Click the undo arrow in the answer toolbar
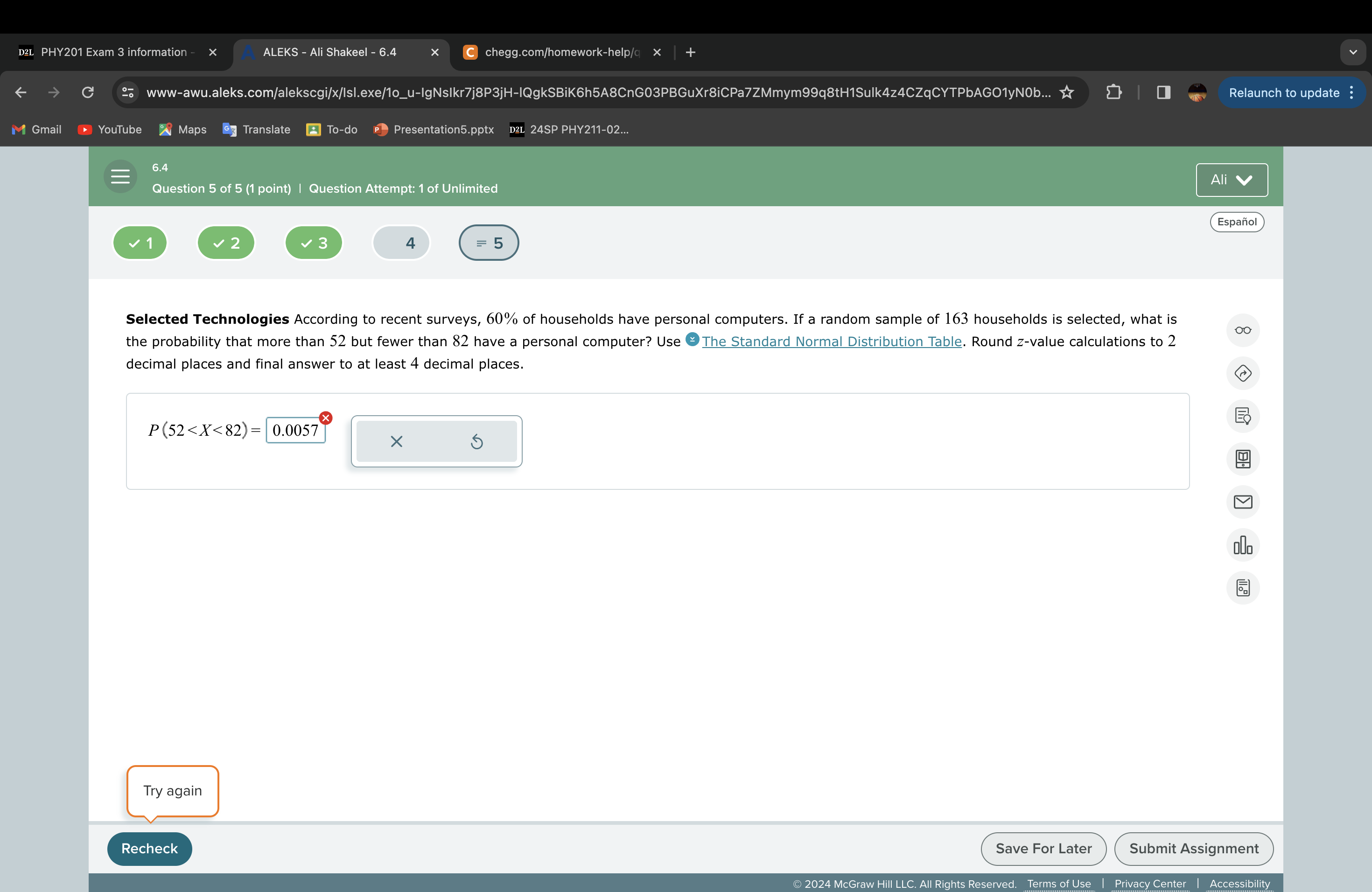Screen dimensions: 1372x892 (476, 442)
